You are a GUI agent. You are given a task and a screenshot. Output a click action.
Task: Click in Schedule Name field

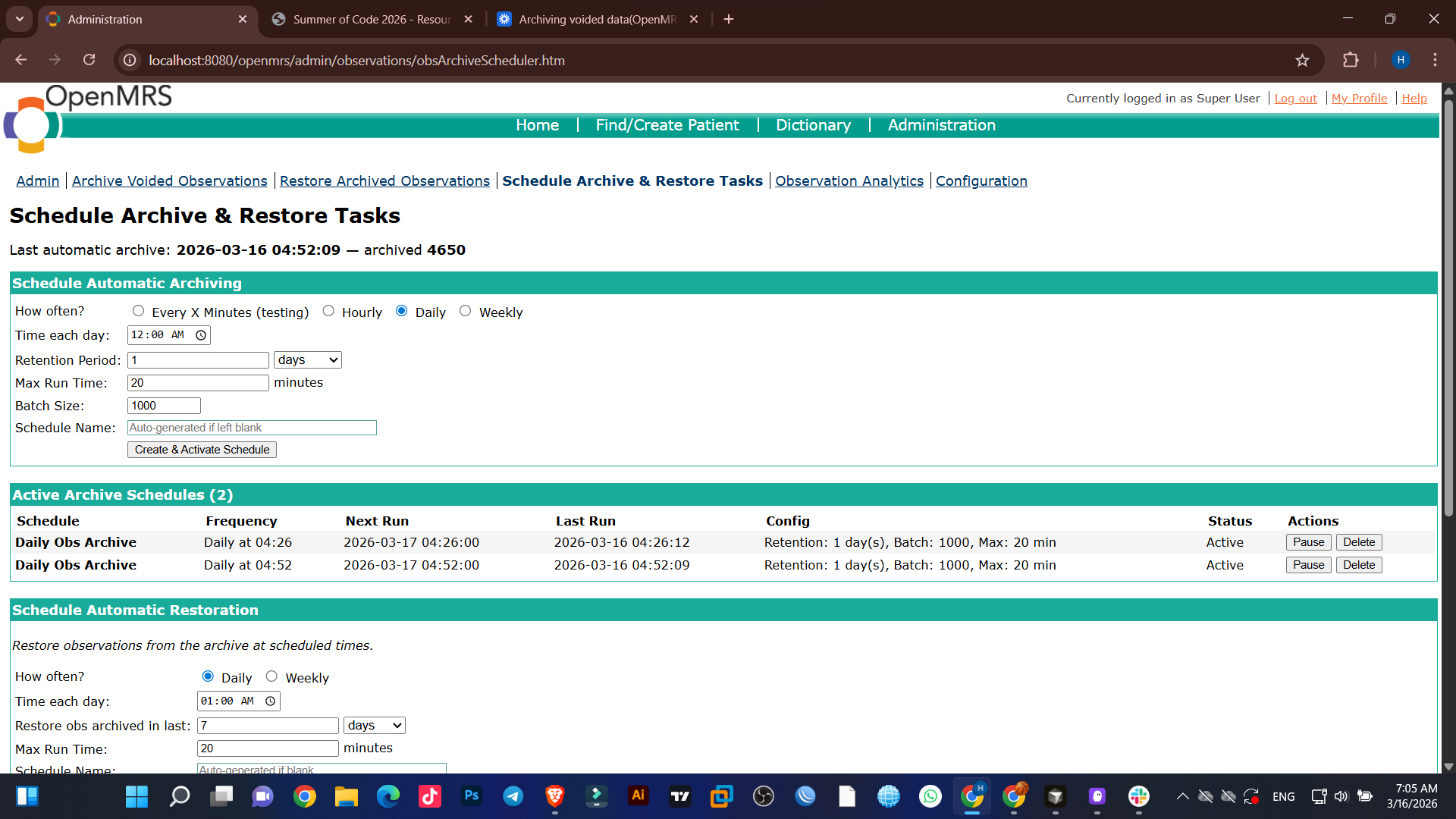[x=252, y=428]
